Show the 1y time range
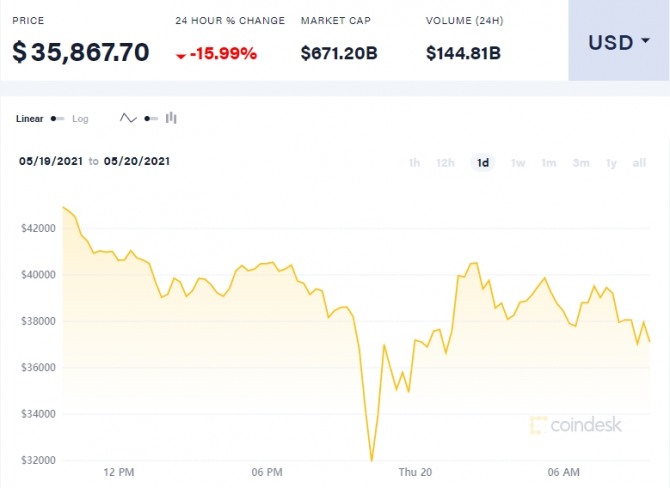The height and width of the screenshot is (488, 670). [611, 163]
